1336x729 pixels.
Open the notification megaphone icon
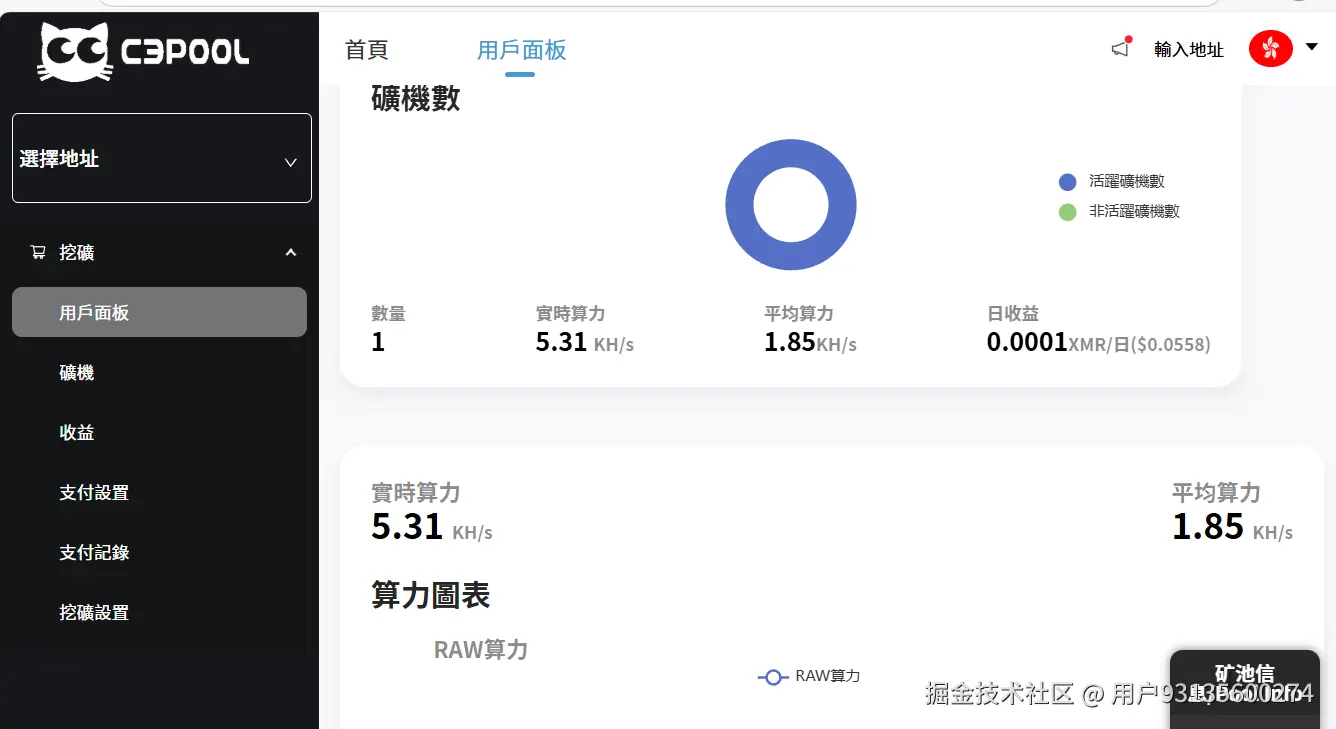(1121, 48)
